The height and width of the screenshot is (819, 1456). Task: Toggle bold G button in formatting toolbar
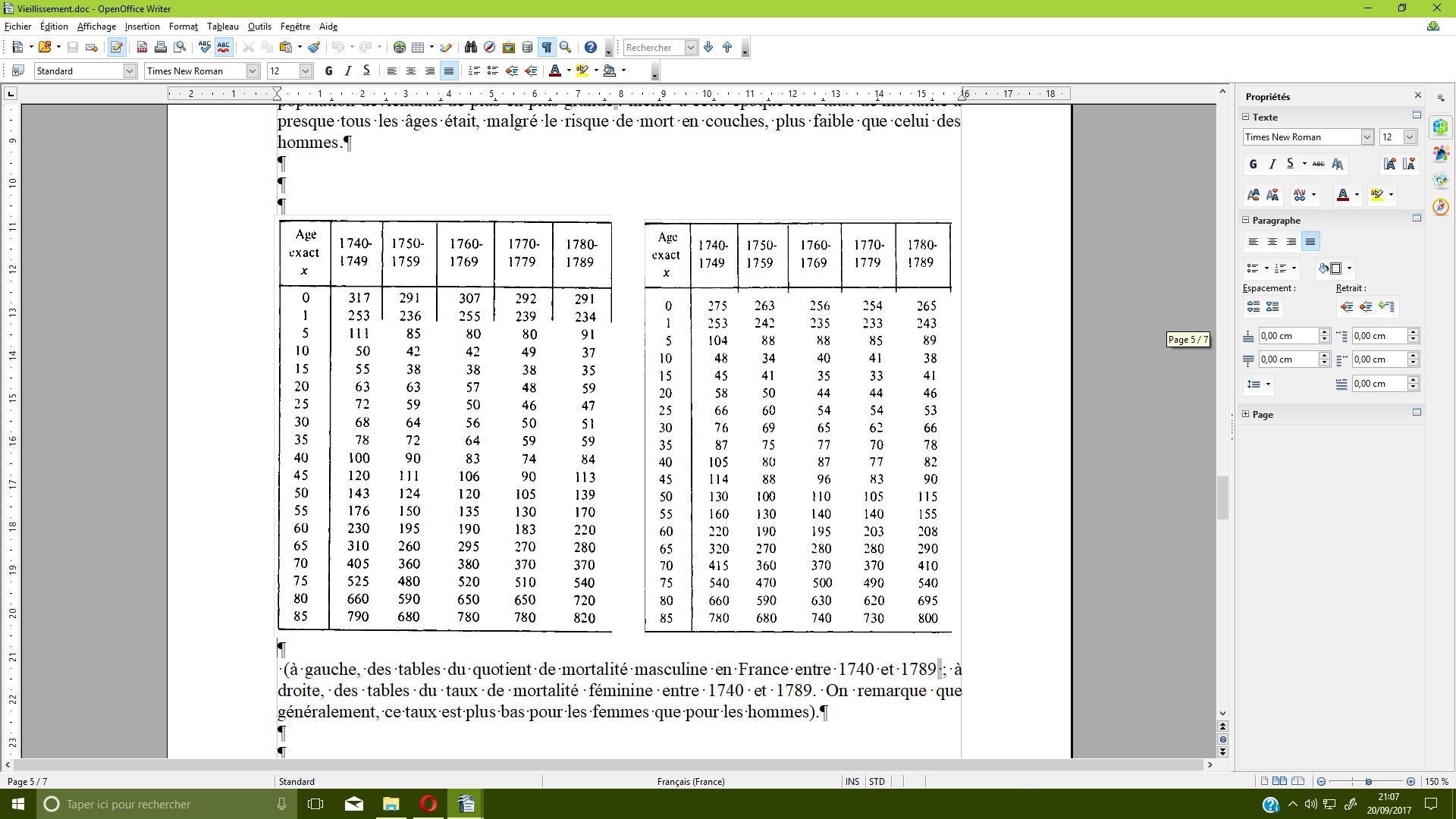coord(328,71)
